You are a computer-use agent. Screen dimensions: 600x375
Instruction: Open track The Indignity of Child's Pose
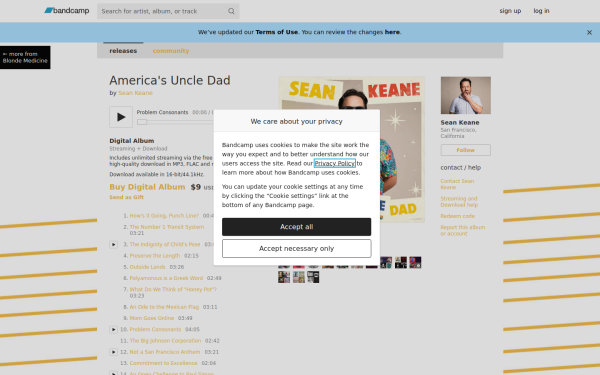tap(165, 245)
